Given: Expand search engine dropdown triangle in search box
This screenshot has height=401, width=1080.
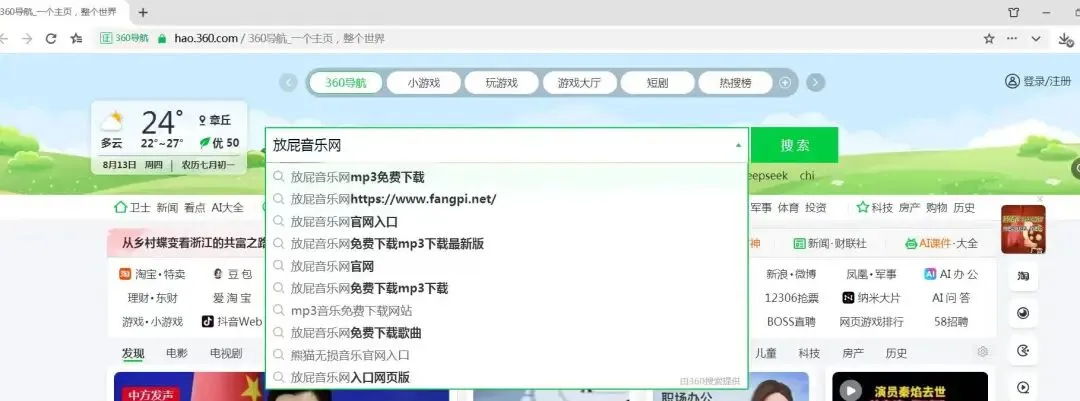Looking at the screenshot, I should coord(738,145).
